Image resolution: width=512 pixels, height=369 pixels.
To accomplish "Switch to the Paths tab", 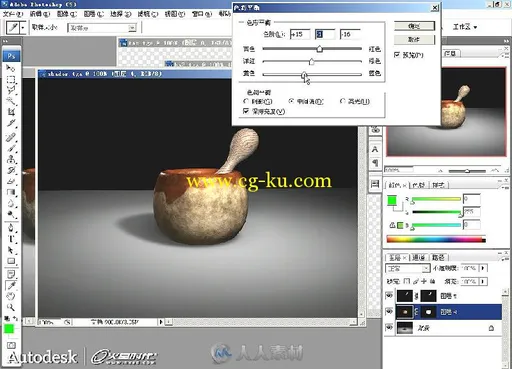I will click(439, 257).
